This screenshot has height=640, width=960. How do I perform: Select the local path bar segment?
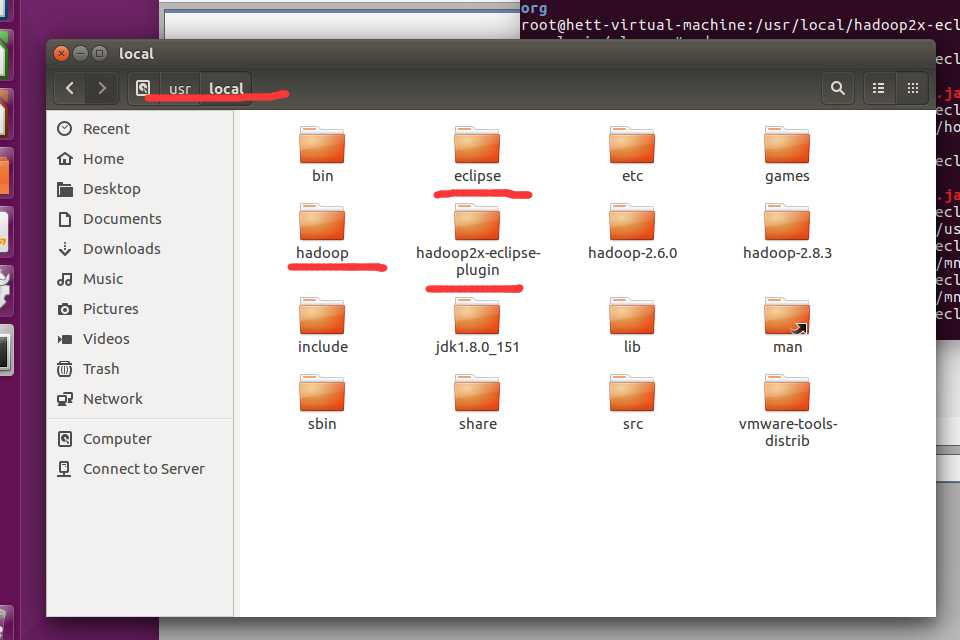point(226,89)
